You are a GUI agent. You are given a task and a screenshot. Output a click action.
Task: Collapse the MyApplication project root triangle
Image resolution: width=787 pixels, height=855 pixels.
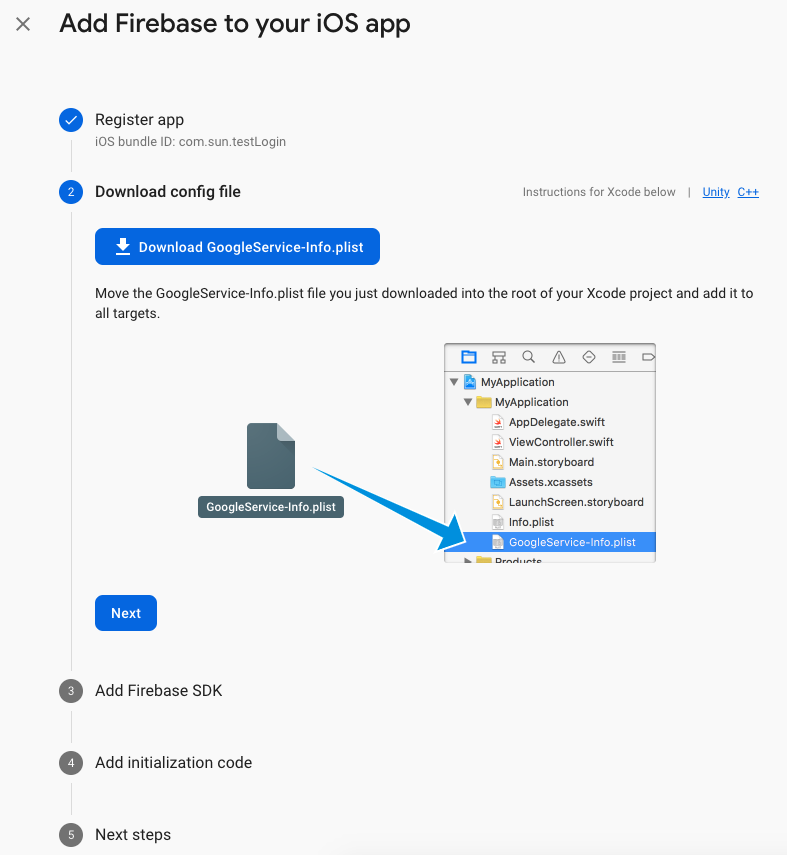click(x=454, y=382)
